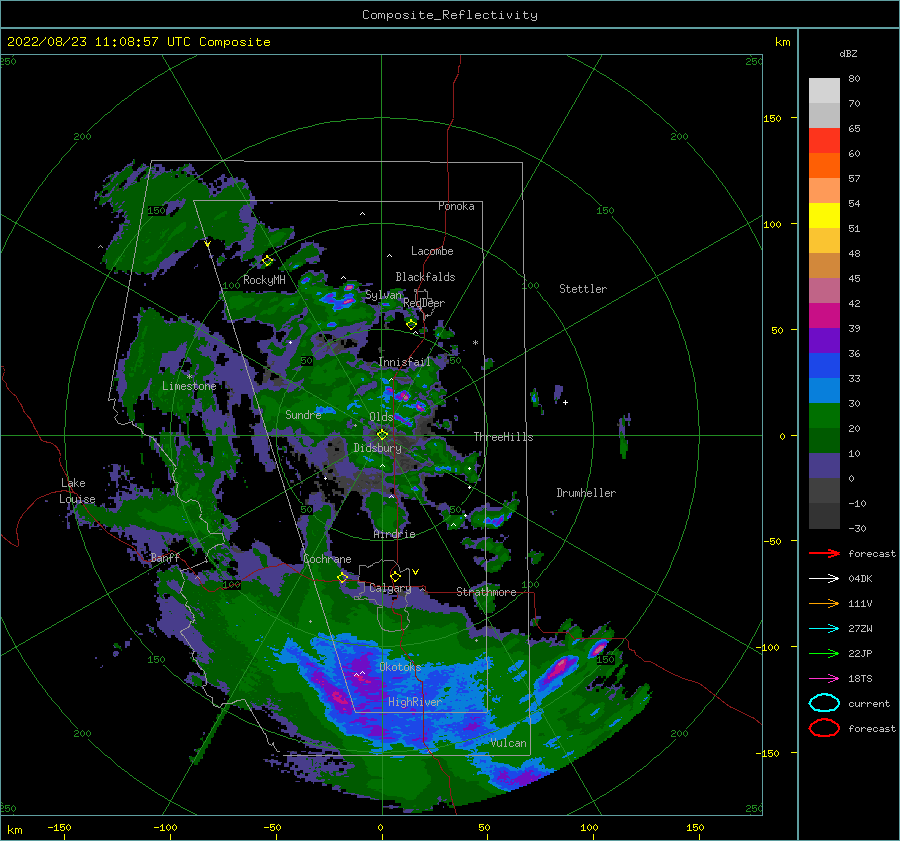
Task: Select the Vulcan label
Action: pos(508,743)
